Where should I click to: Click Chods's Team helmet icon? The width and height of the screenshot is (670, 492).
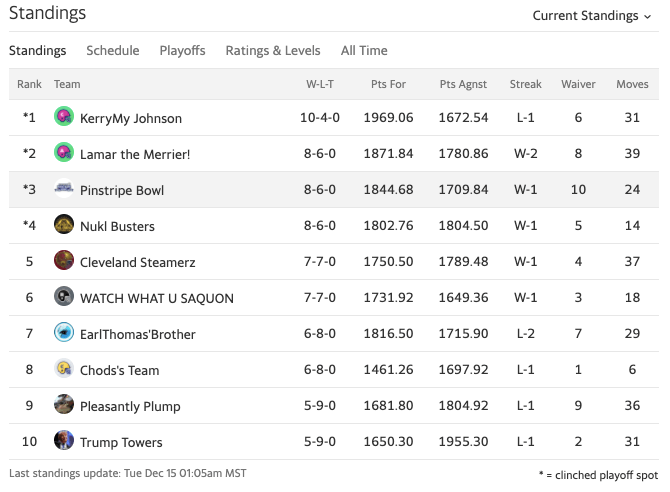64,369
